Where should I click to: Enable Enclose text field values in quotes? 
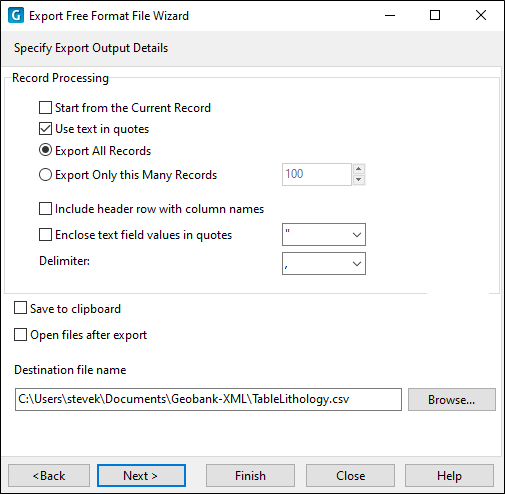pos(45,235)
